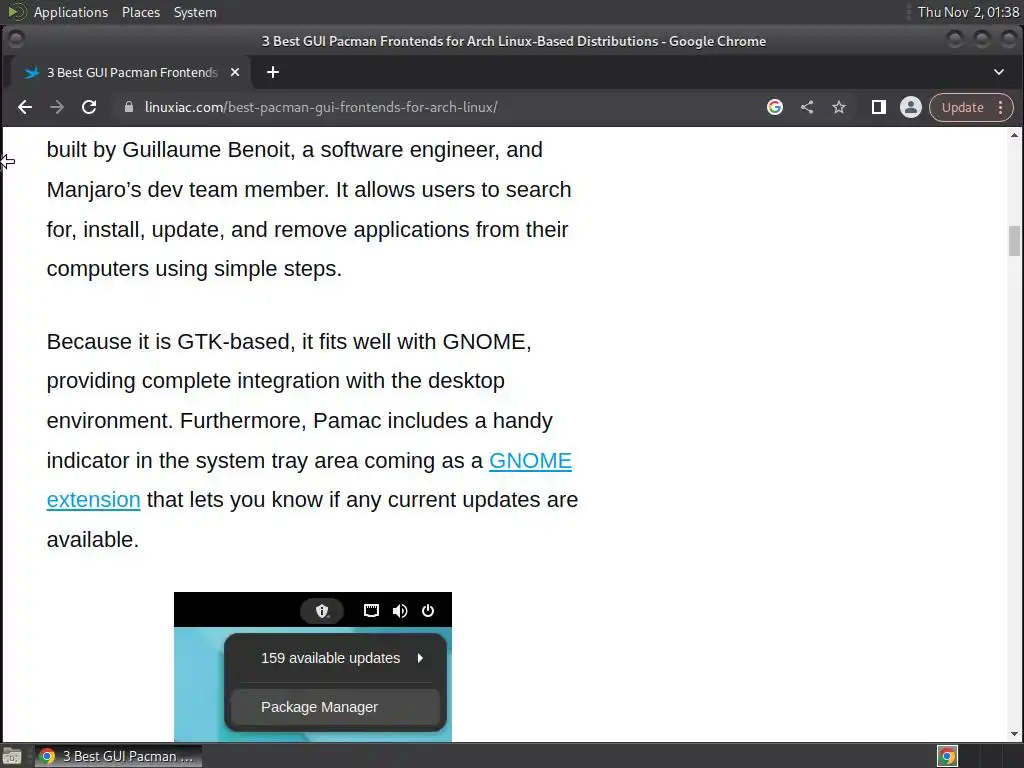Image resolution: width=1024 pixels, height=768 pixels.
Task: Share this page
Action: coord(807,107)
